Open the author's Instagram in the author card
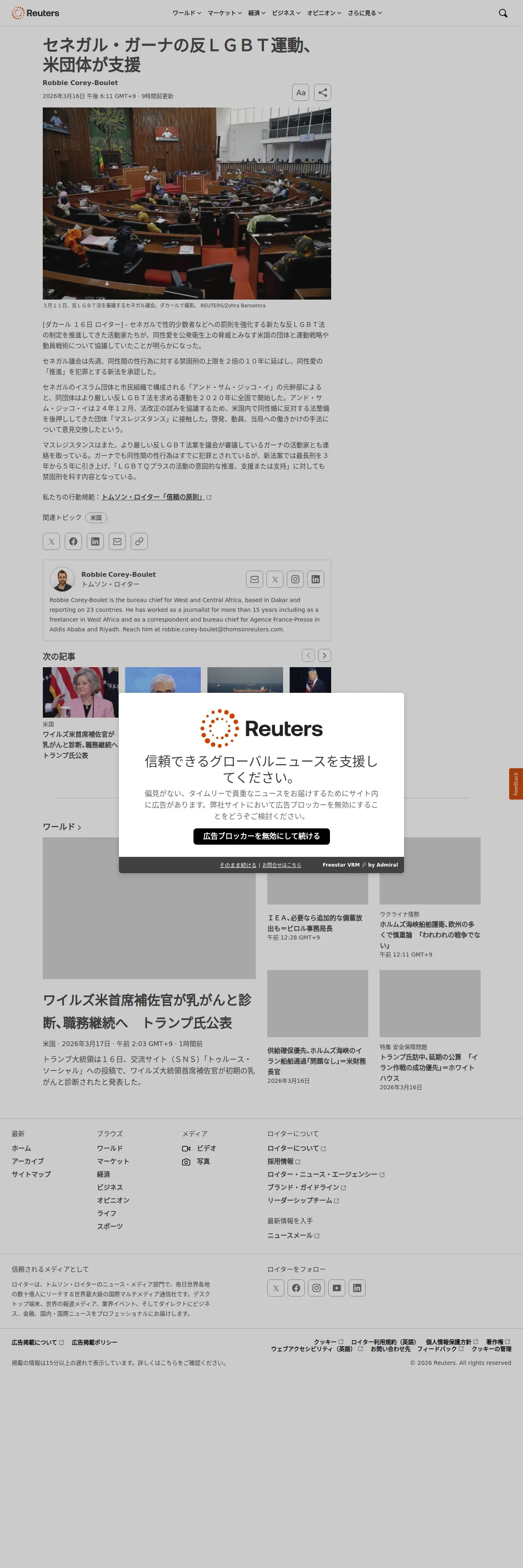Viewport: 523px width, 1568px height. click(x=295, y=580)
